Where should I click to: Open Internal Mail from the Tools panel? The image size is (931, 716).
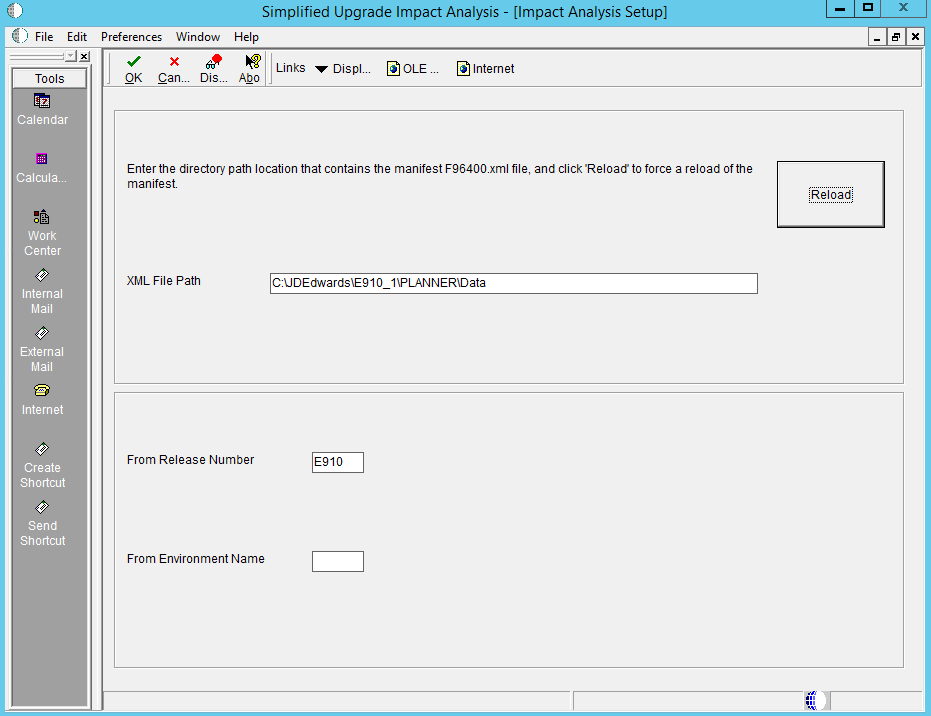(42, 292)
